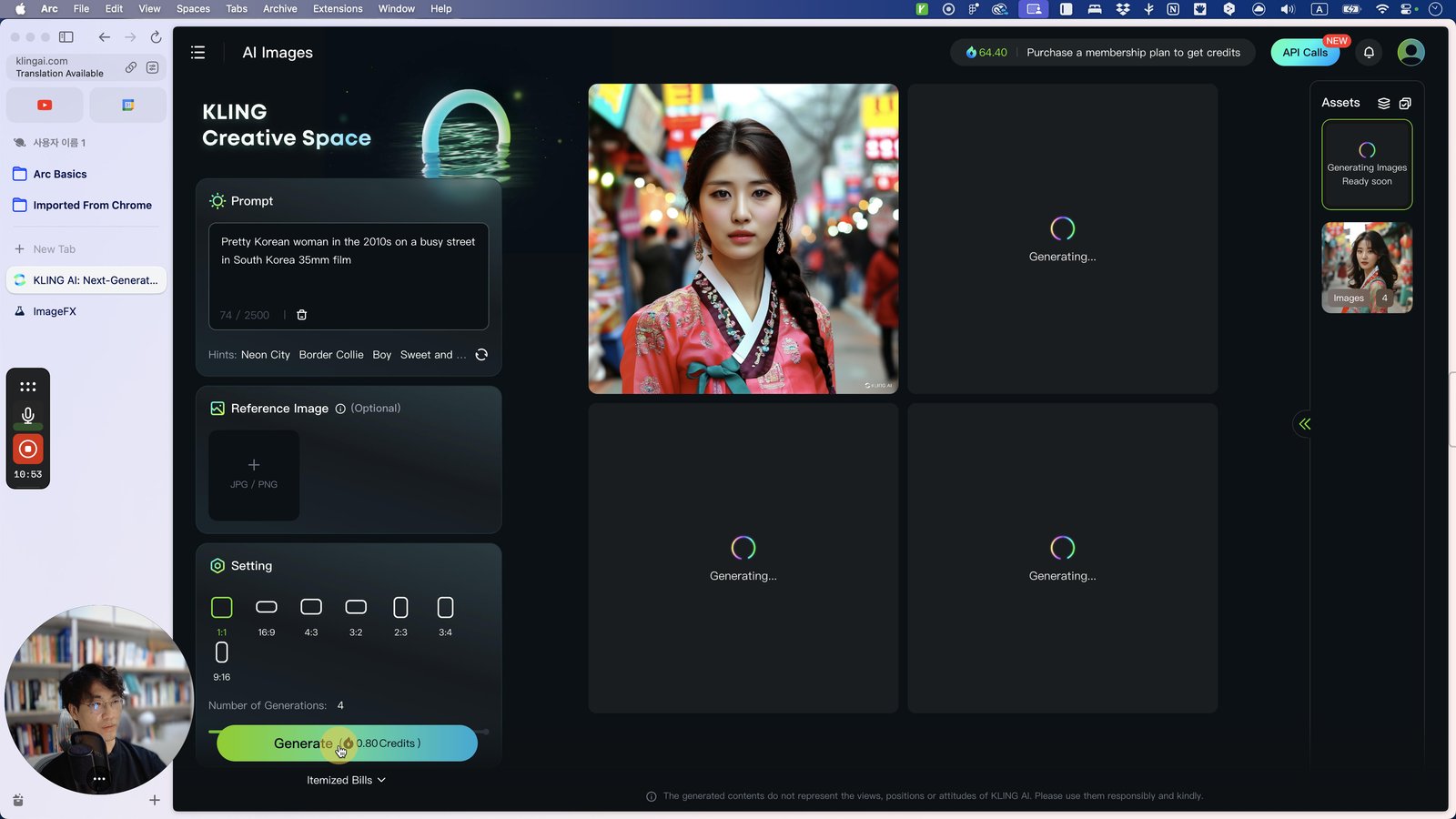Open the File menu

(81, 9)
